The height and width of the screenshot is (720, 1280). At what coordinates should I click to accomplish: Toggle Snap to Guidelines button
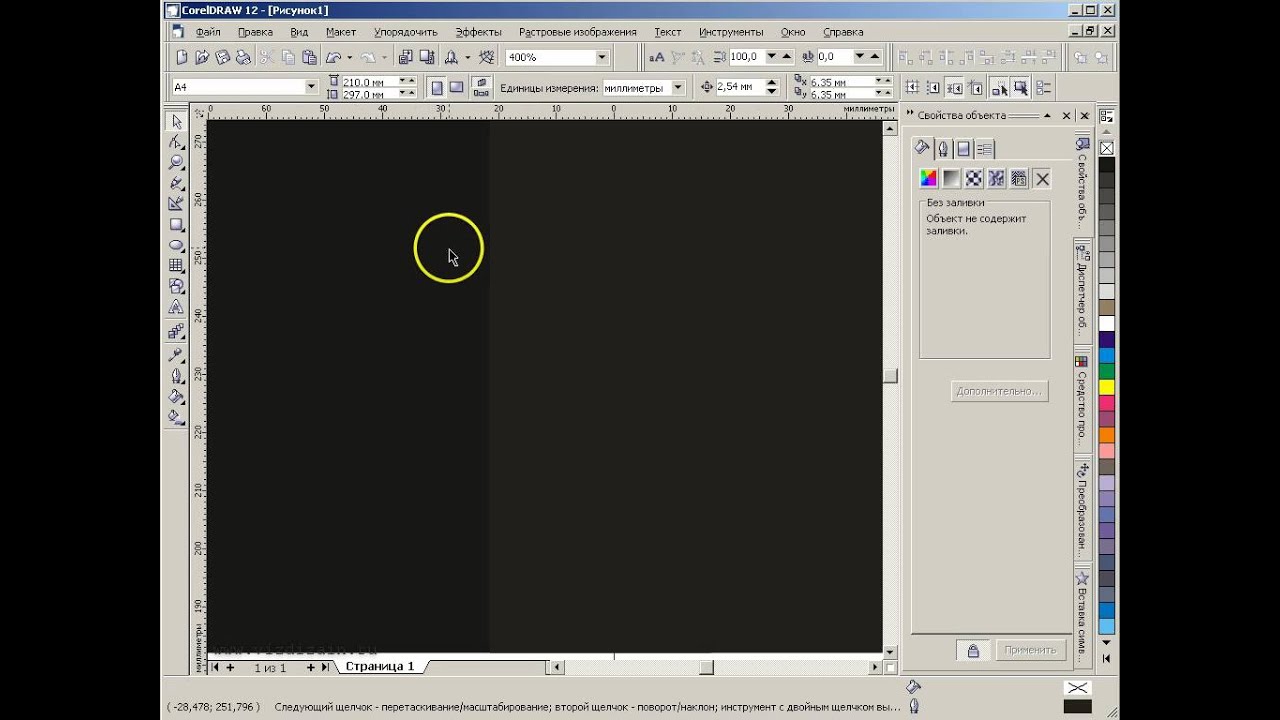coord(933,88)
